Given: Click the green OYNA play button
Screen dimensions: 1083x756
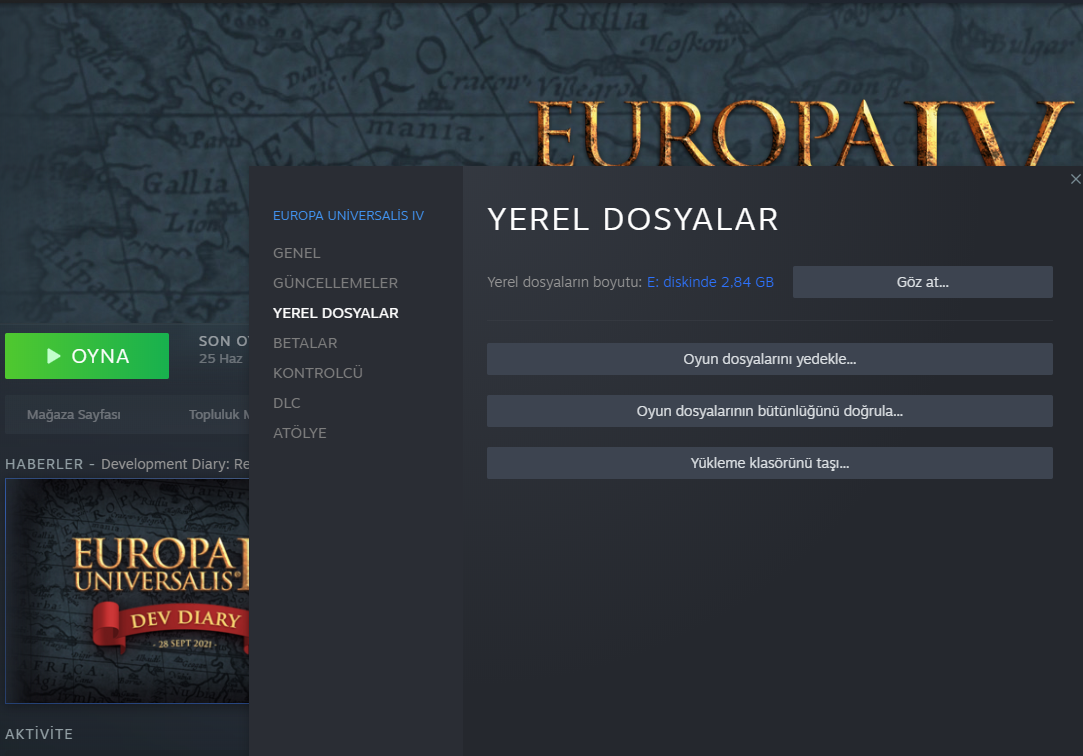Looking at the screenshot, I should point(87,356).
